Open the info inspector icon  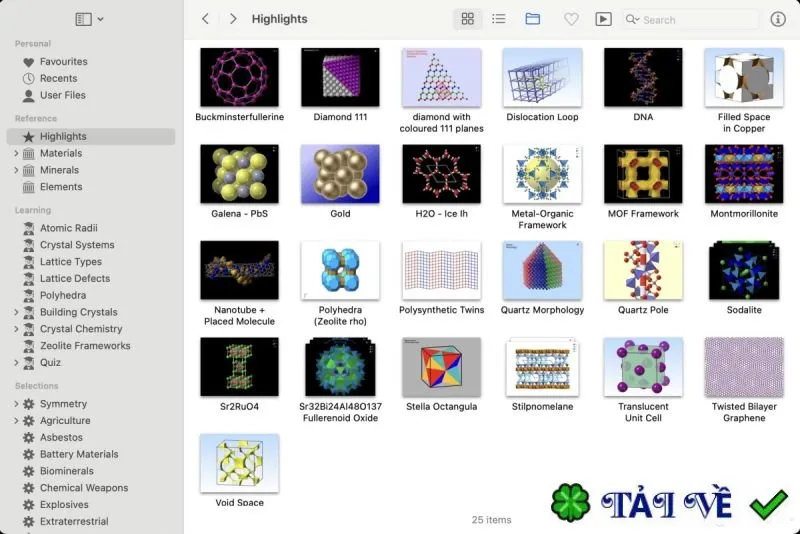778,19
